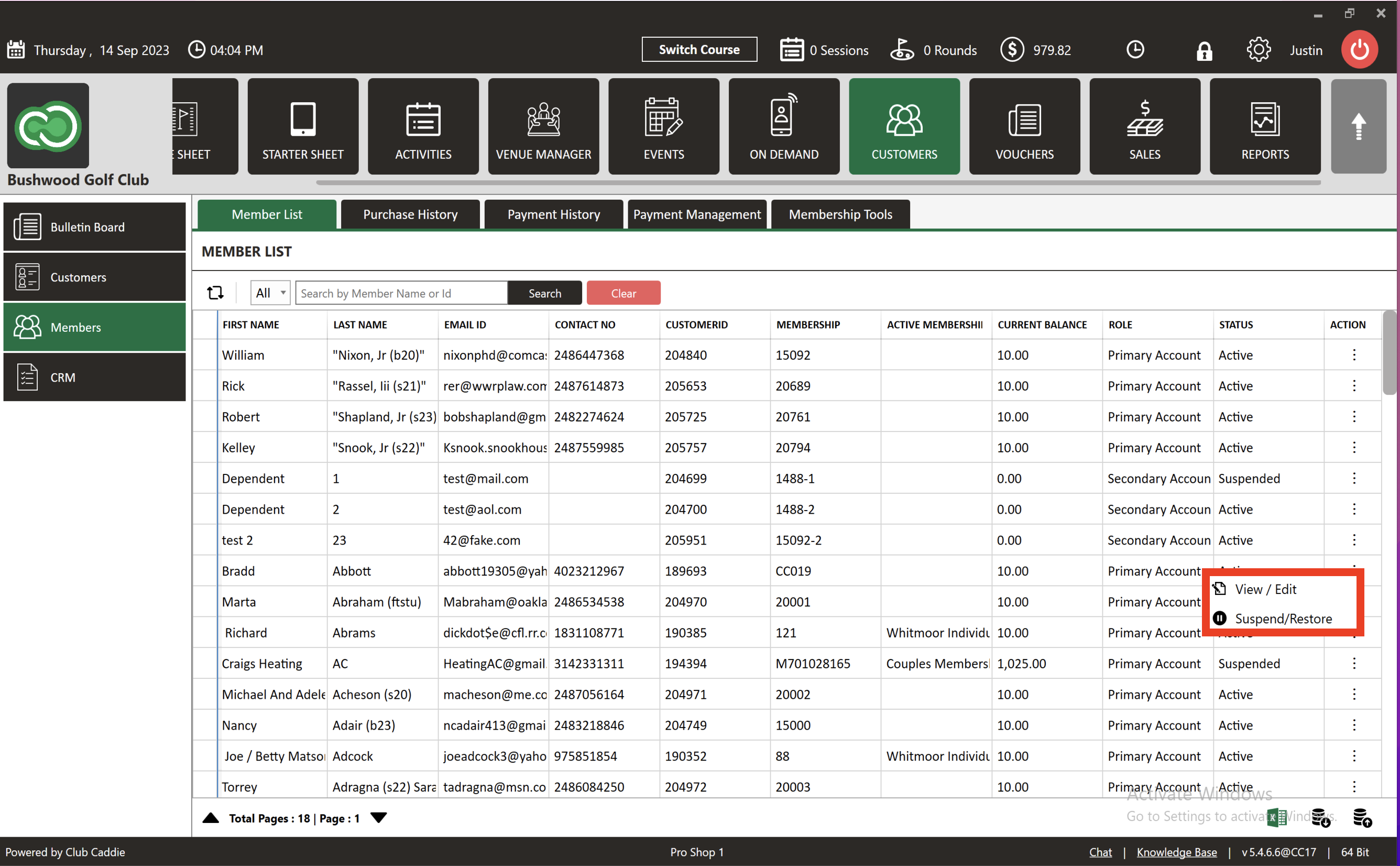This screenshot has height=866, width=1400.
Task: Select Suspend/Restore from the context menu
Action: pos(1283,619)
